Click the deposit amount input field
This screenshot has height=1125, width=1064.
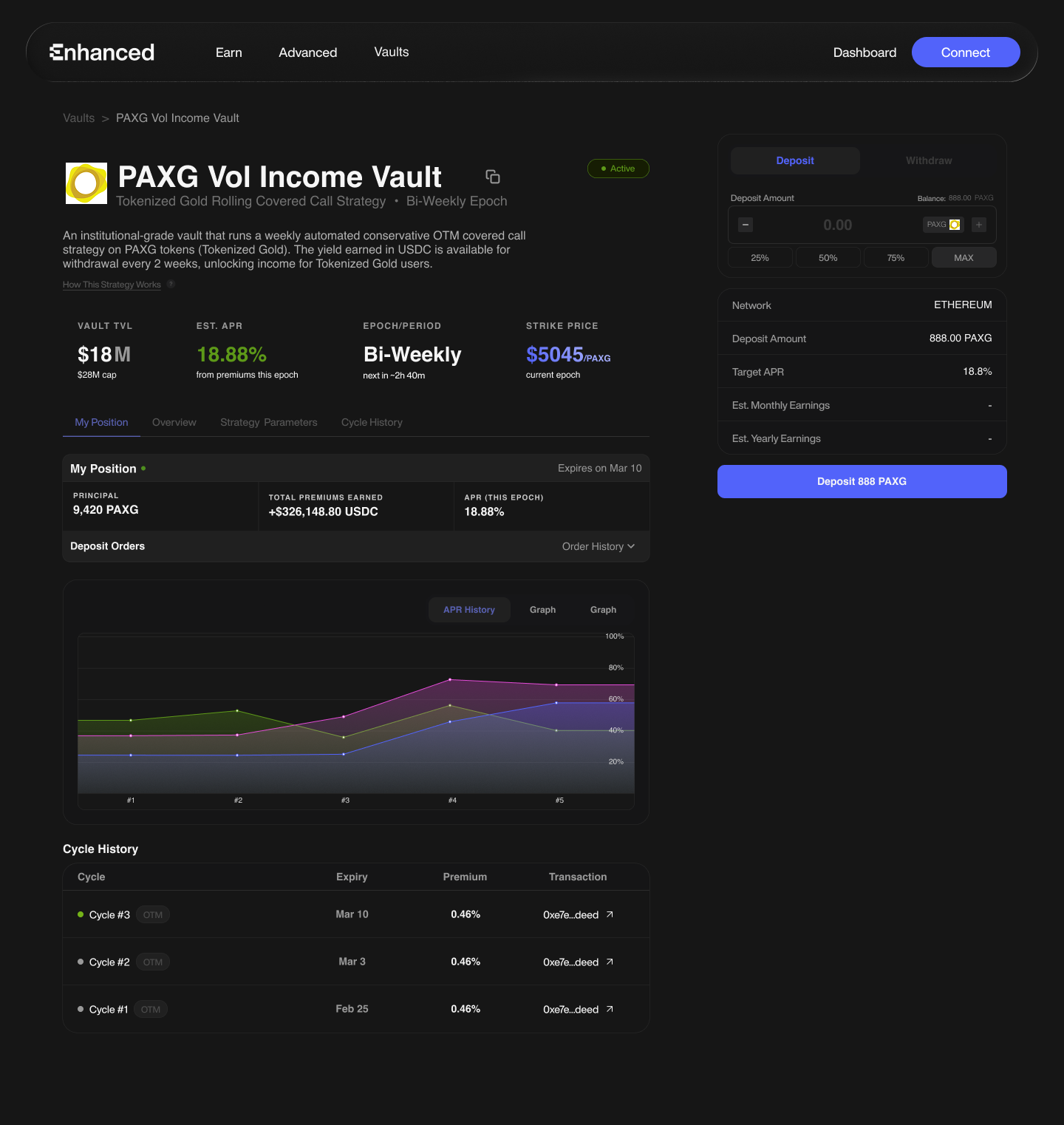tap(838, 225)
